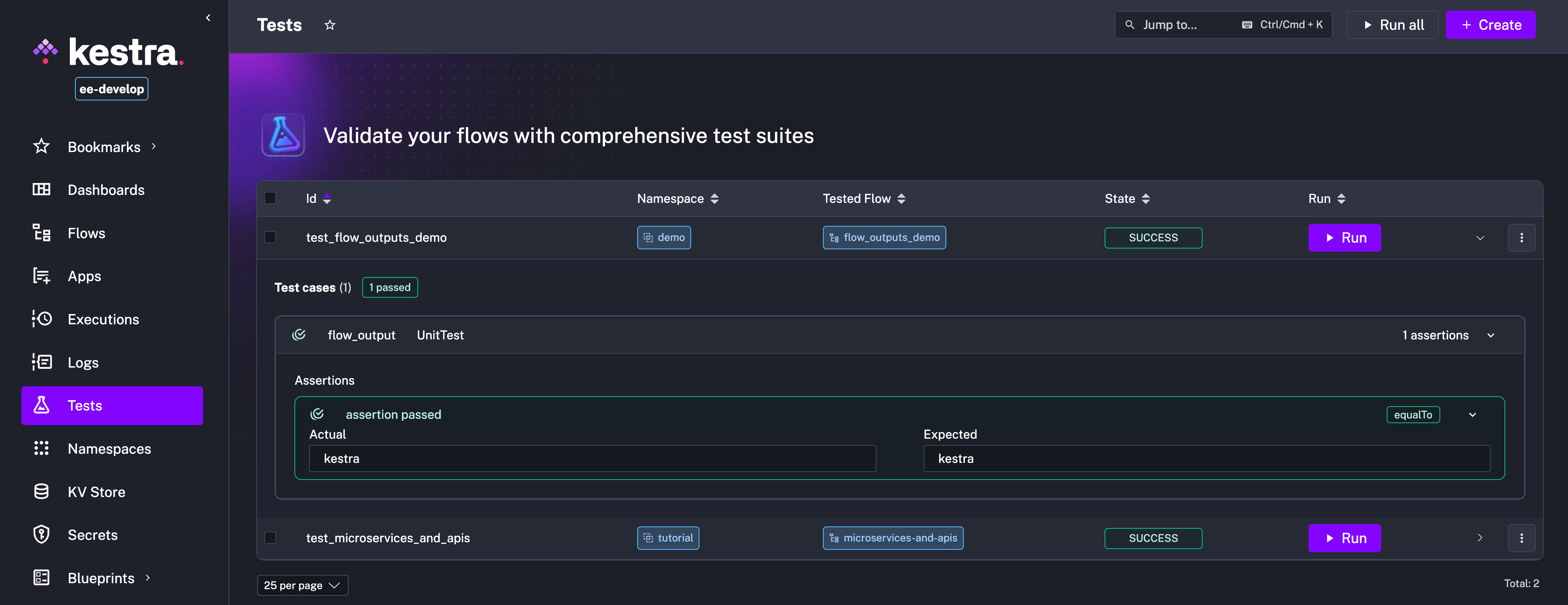The width and height of the screenshot is (1568, 605).
Task: Open the tutorial namespace link
Action: [668, 538]
